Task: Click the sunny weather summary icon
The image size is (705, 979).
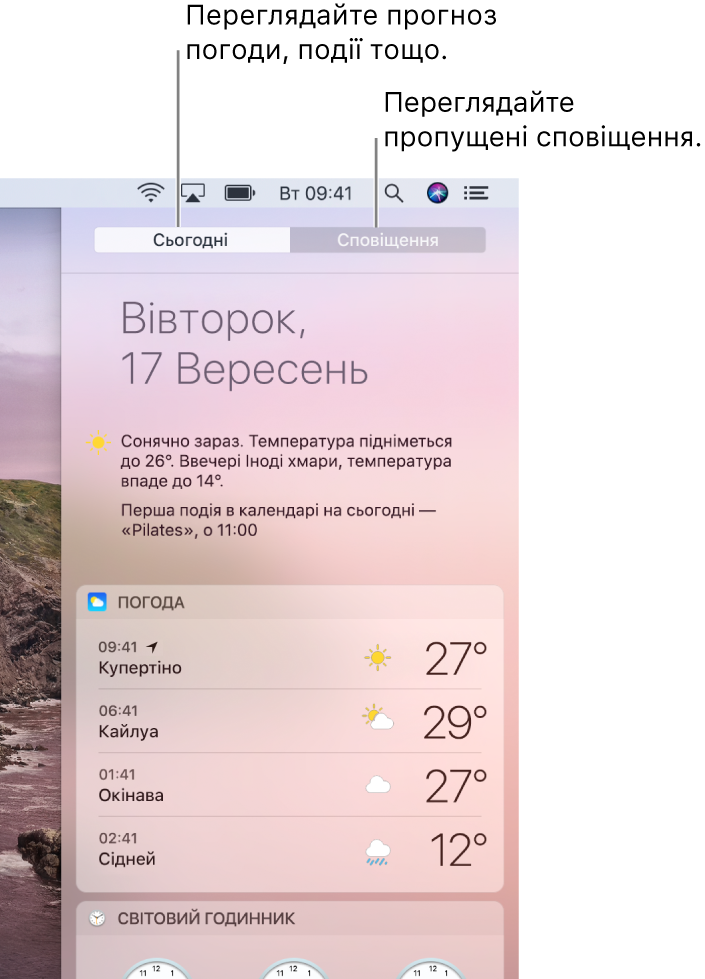Action: point(98,442)
